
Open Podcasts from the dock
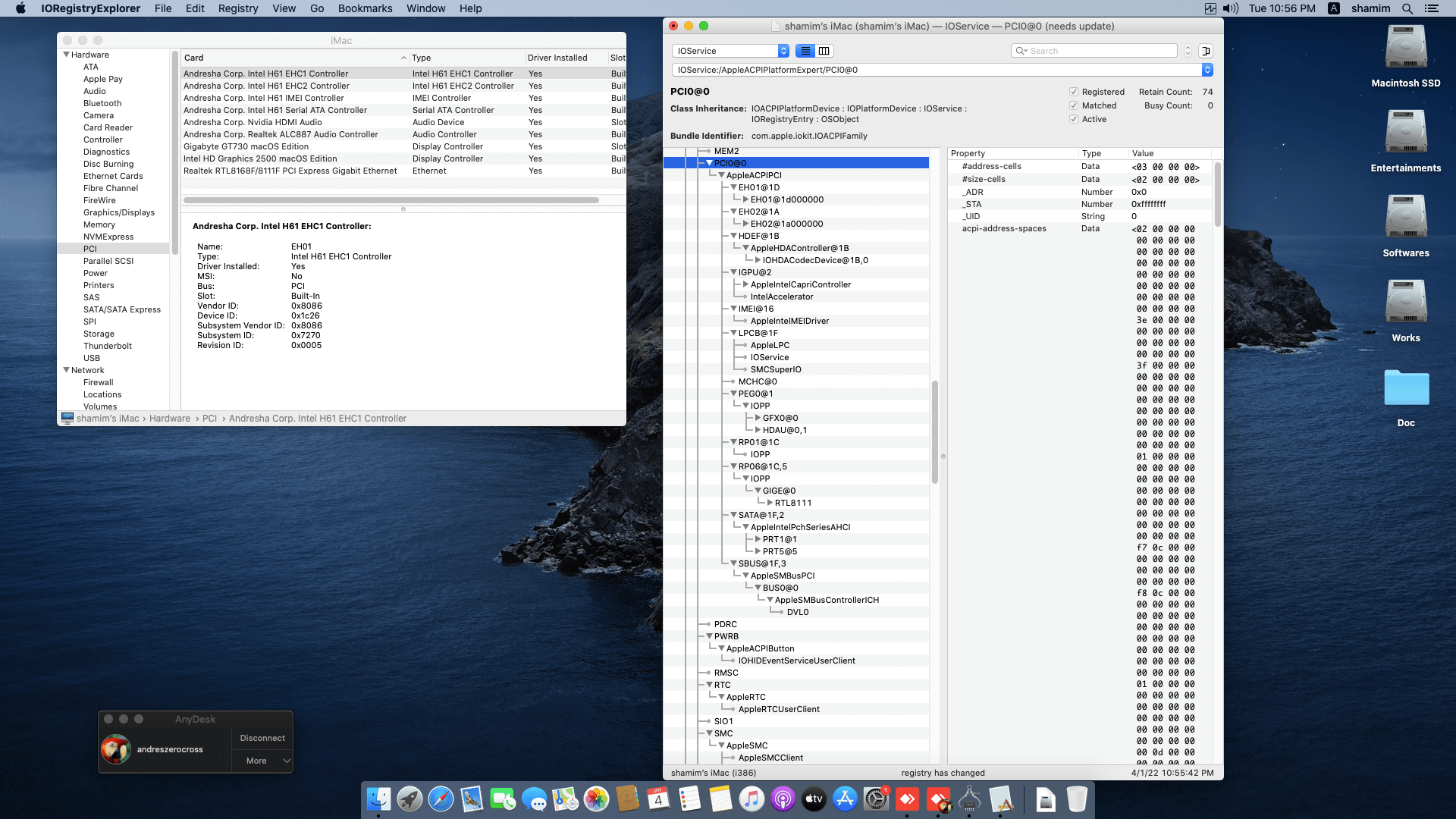click(x=783, y=799)
